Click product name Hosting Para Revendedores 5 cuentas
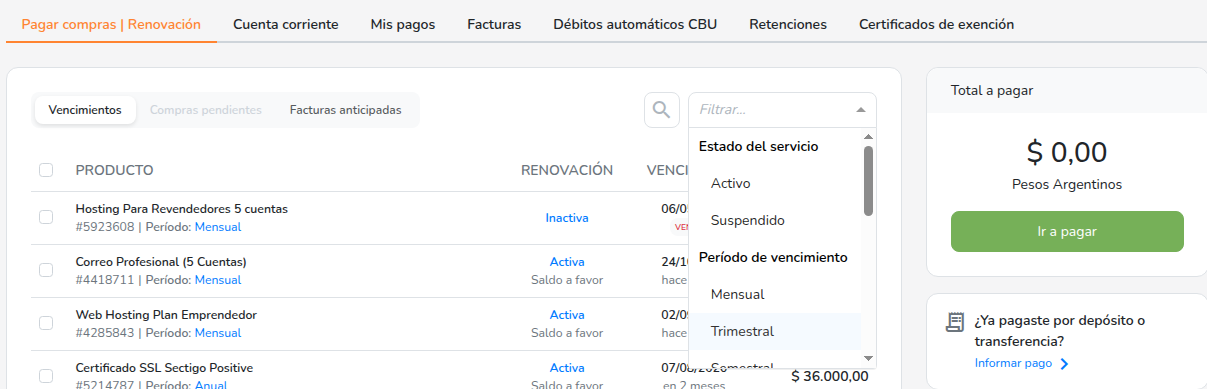Image resolution: width=1207 pixels, height=389 pixels. pos(182,209)
